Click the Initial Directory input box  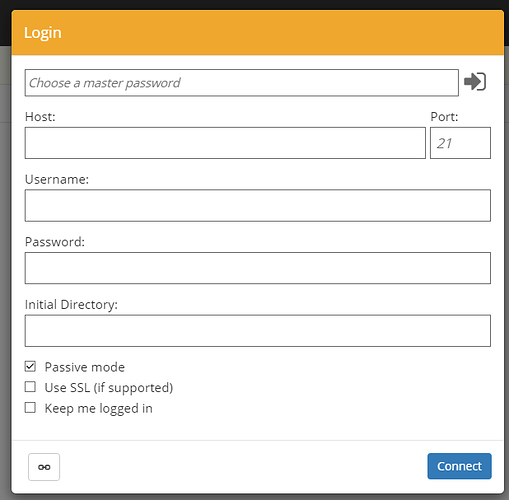point(258,331)
